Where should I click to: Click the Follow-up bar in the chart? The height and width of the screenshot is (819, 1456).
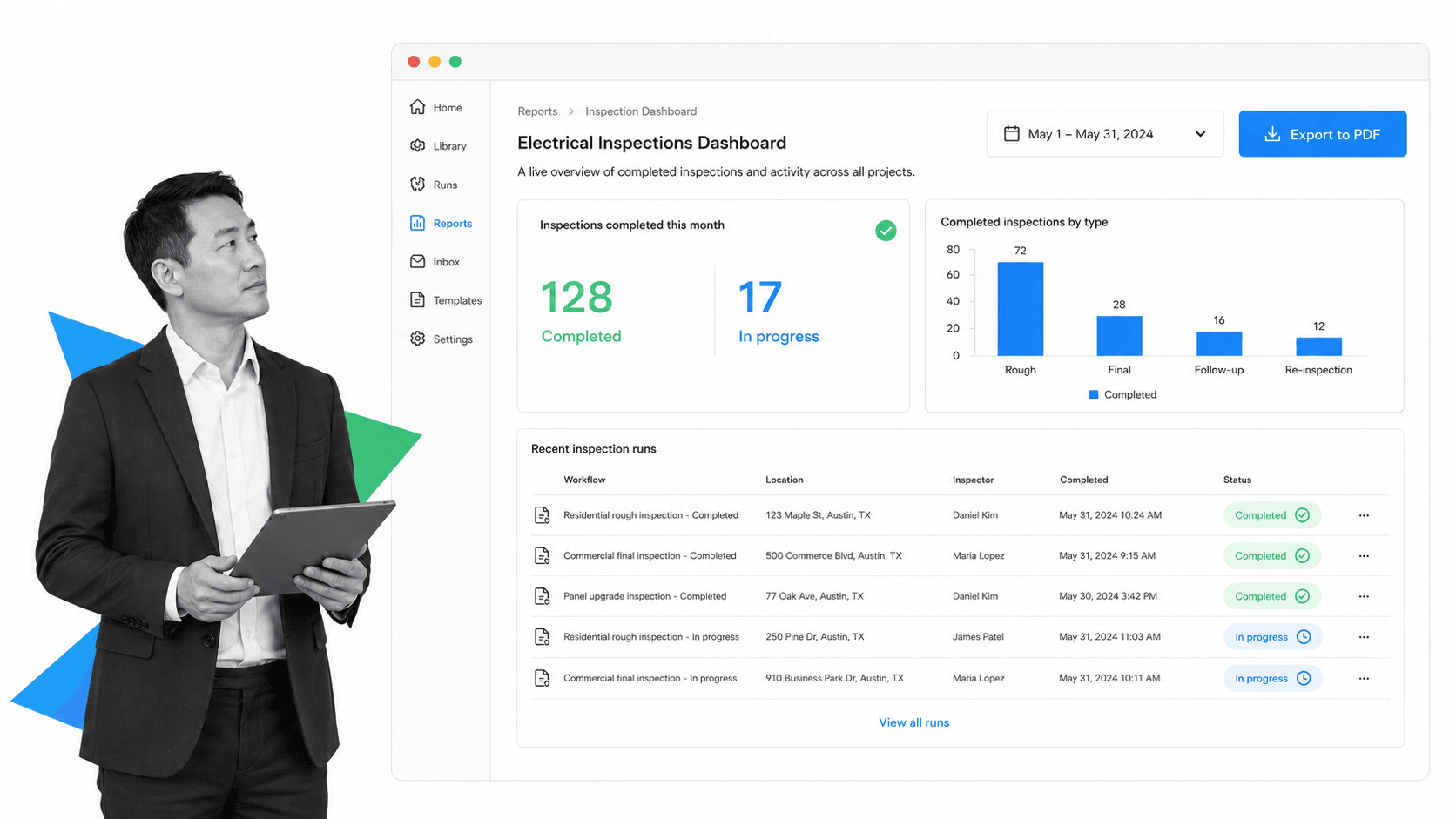point(1219,343)
